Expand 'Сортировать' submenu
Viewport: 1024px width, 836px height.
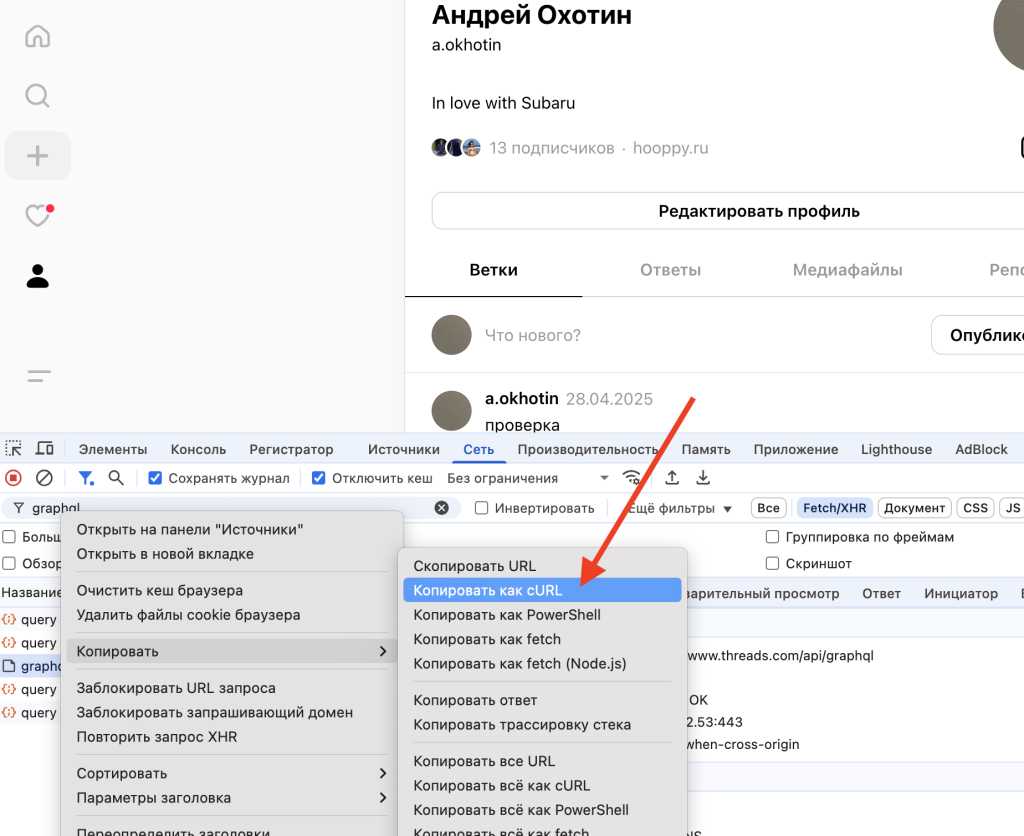(232, 773)
